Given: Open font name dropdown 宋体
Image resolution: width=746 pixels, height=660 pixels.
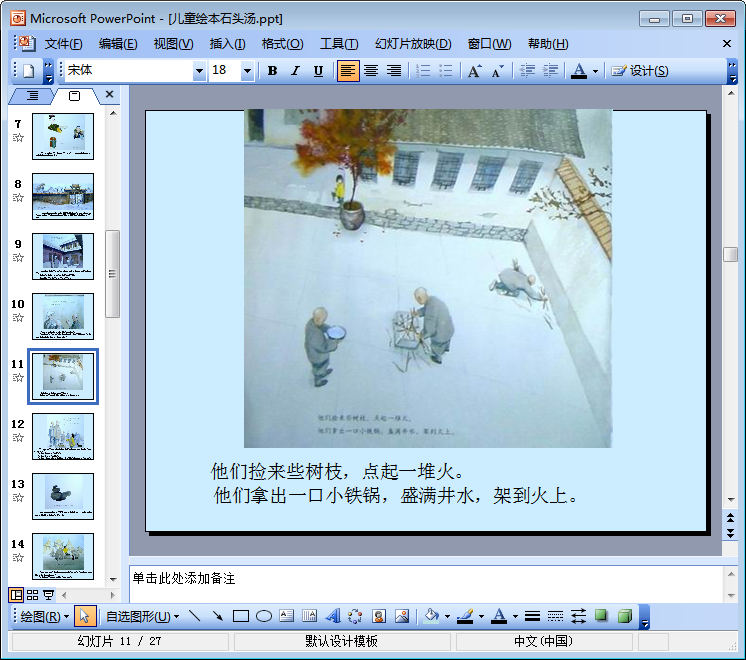Looking at the screenshot, I should tap(199, 71).
